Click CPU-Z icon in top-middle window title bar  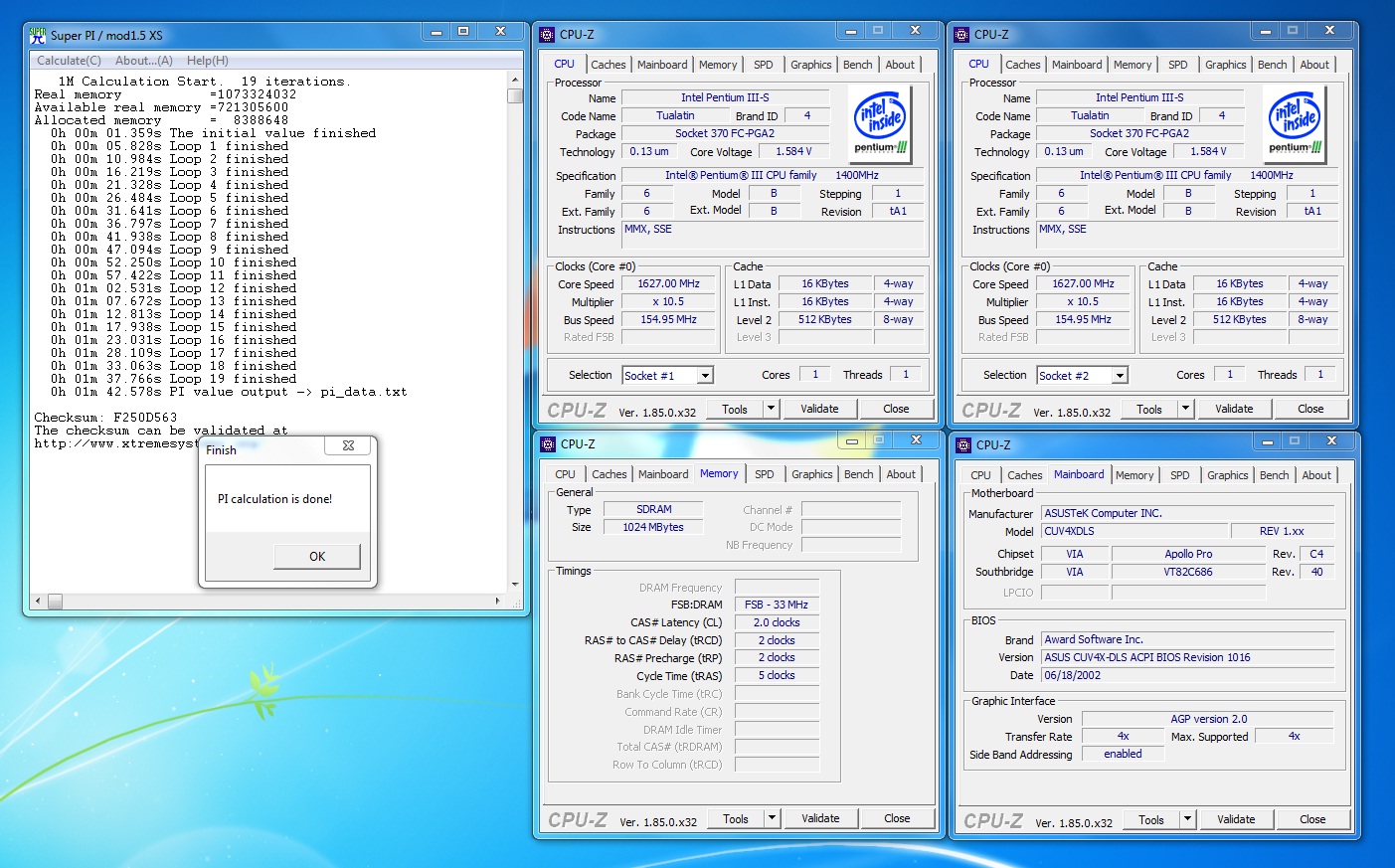[547, 35]
